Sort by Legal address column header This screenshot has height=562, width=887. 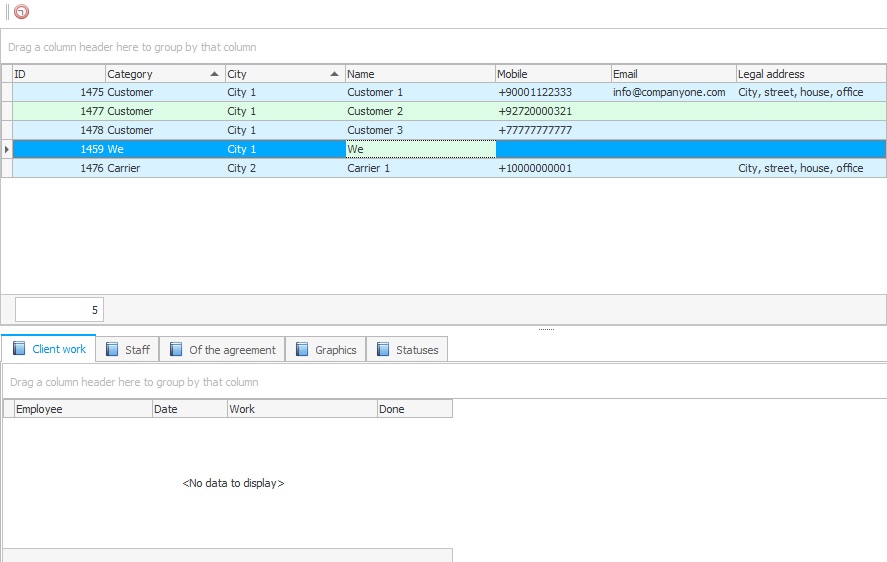coord(810,74)
